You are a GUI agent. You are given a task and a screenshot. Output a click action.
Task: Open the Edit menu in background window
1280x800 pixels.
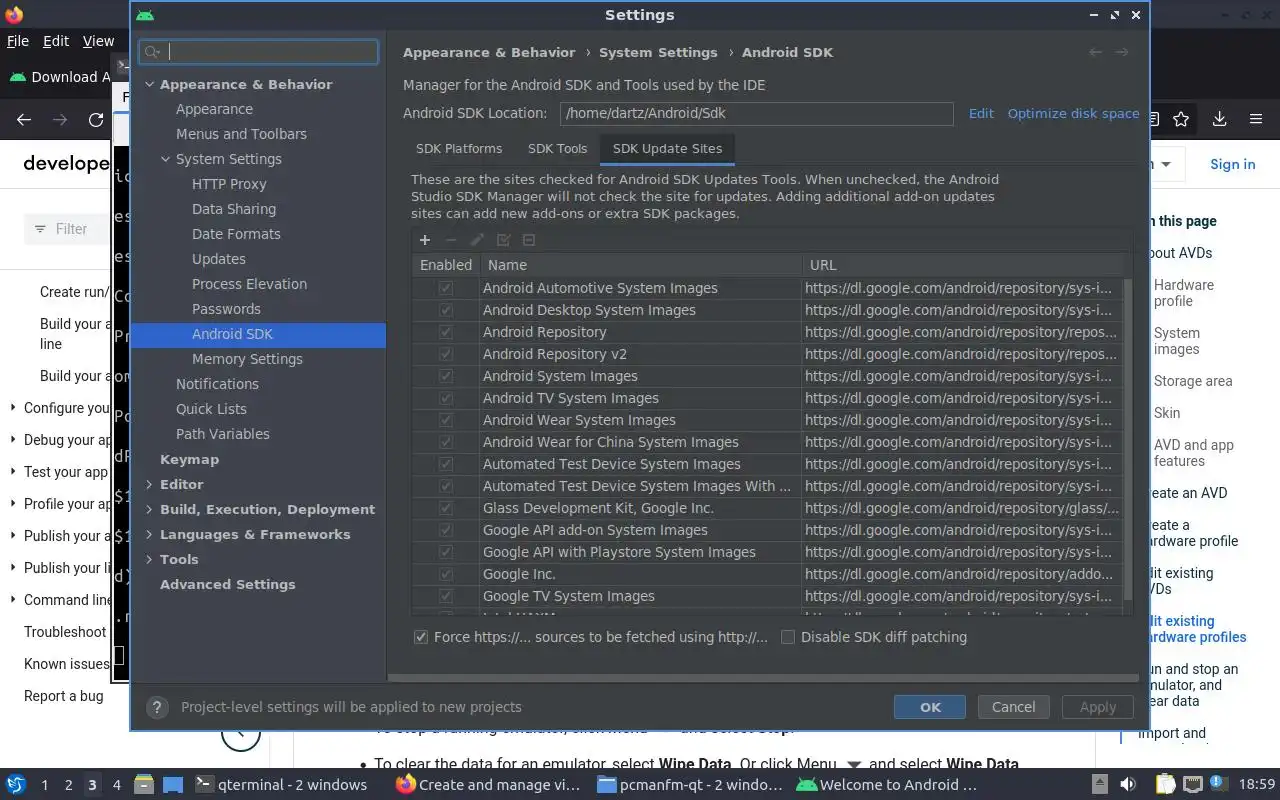pos(56,41)
